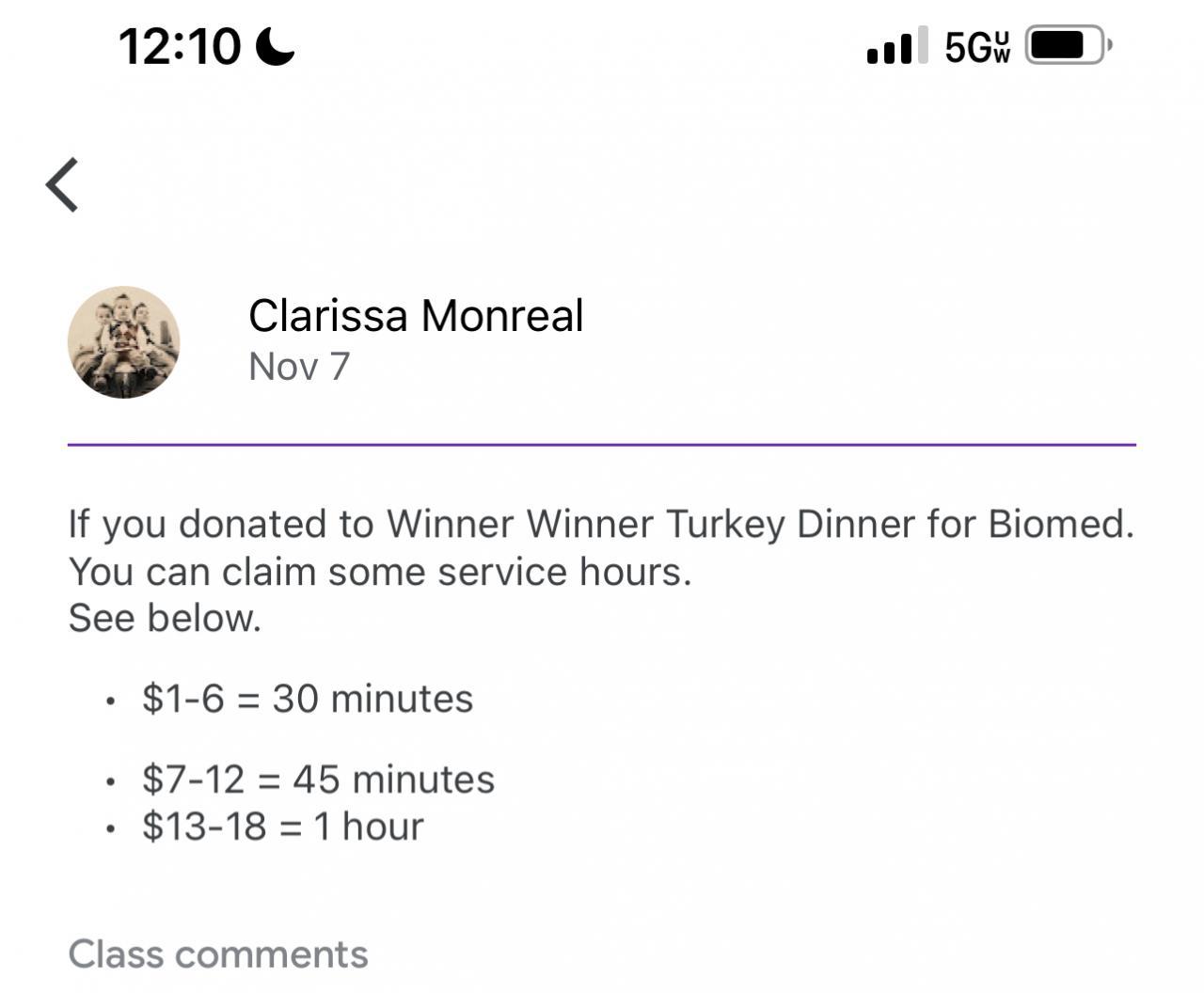Viewport: 1204px width, 993px height.
Task: Select the $7-12 = 45 minutes item
Action: 318,780
